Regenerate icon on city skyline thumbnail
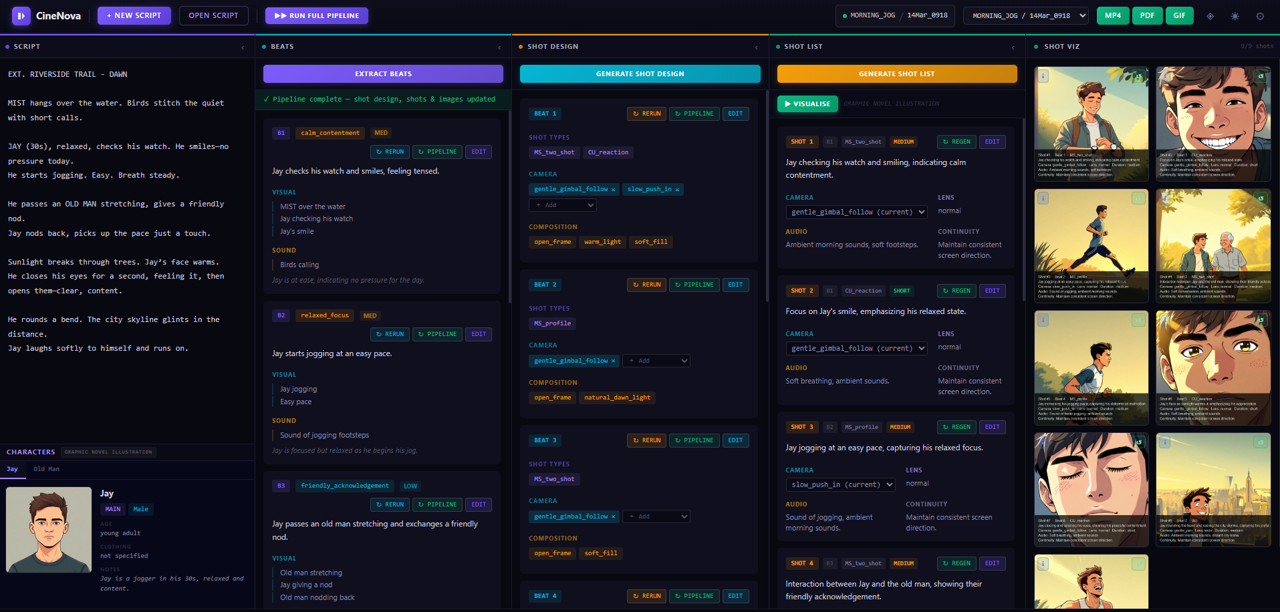Viewport: 1280px width, 612px height. 1261,442
